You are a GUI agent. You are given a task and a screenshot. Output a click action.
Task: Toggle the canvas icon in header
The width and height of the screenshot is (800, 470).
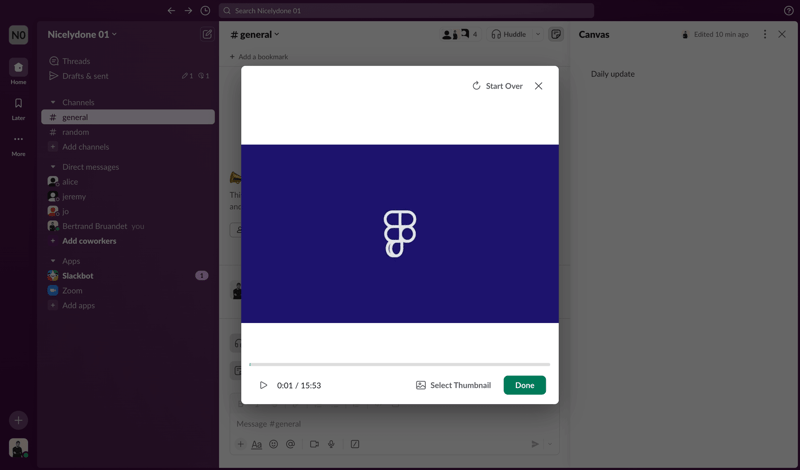pyautogui.click(x=556, y=34)
